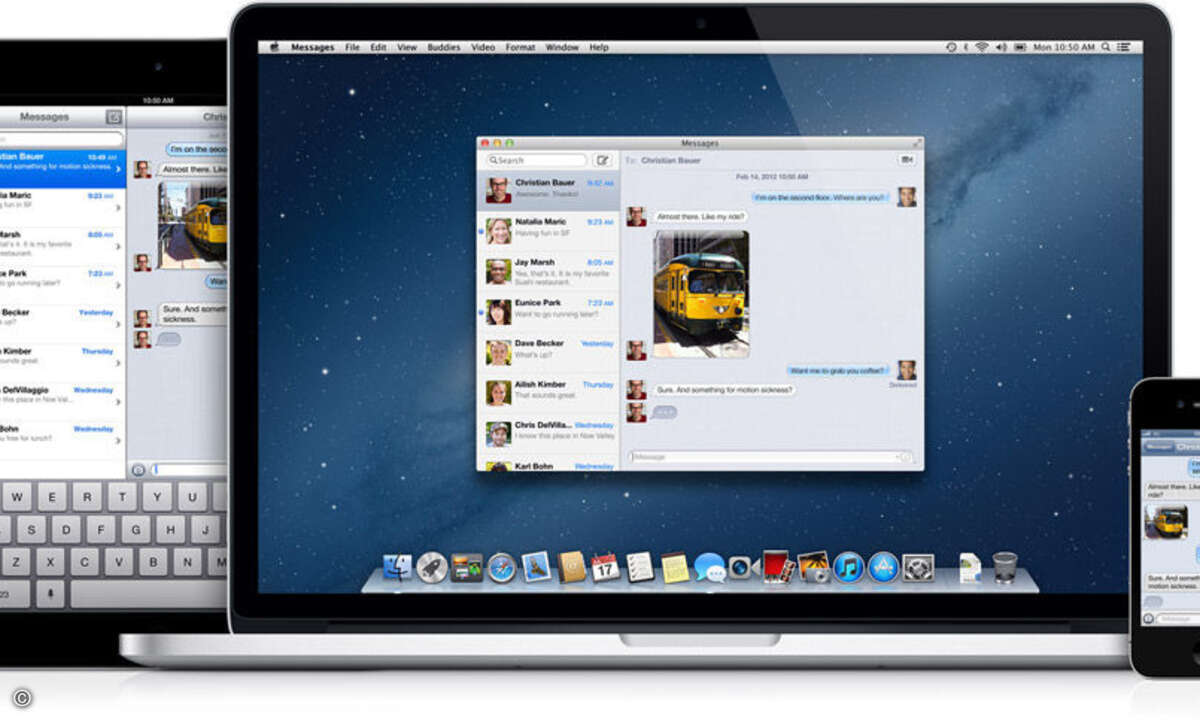
Task: Launch Safari compass icon in dock
Action: click(x=501, y=567)
